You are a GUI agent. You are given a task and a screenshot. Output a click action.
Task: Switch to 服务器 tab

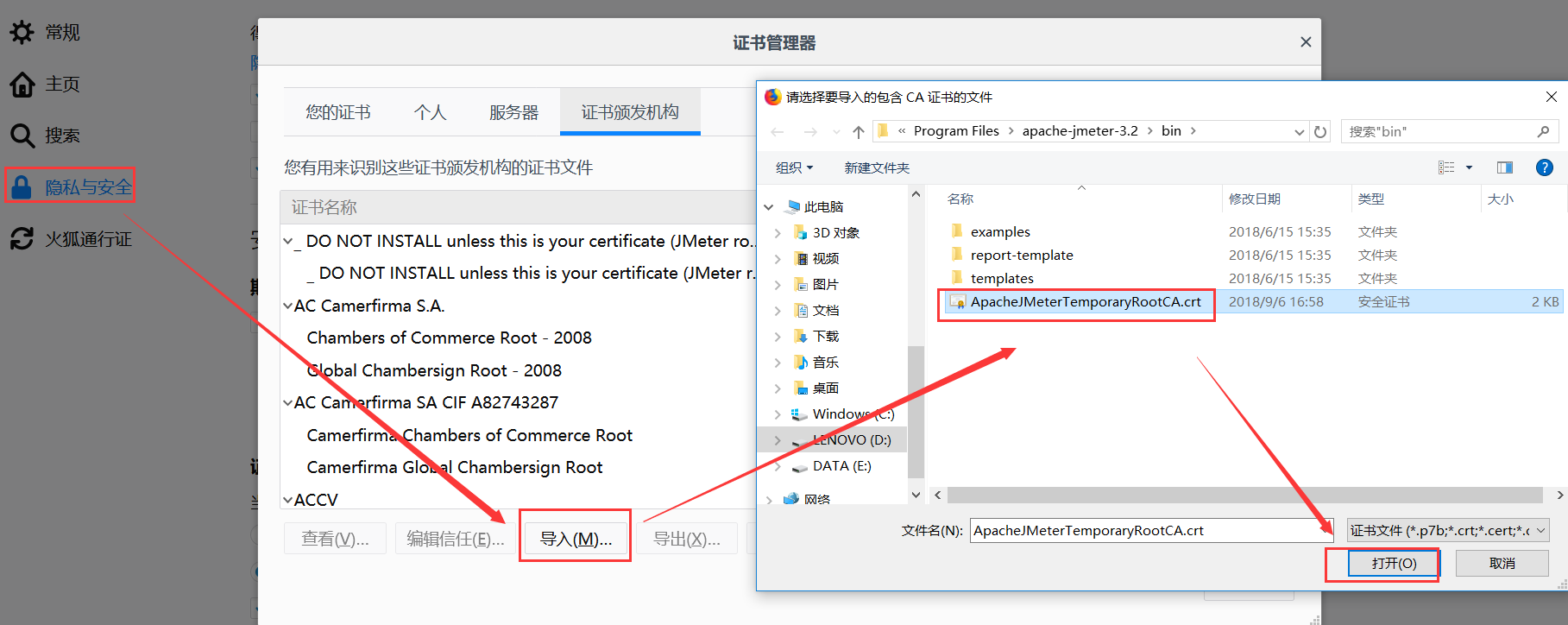coord(513,112)
